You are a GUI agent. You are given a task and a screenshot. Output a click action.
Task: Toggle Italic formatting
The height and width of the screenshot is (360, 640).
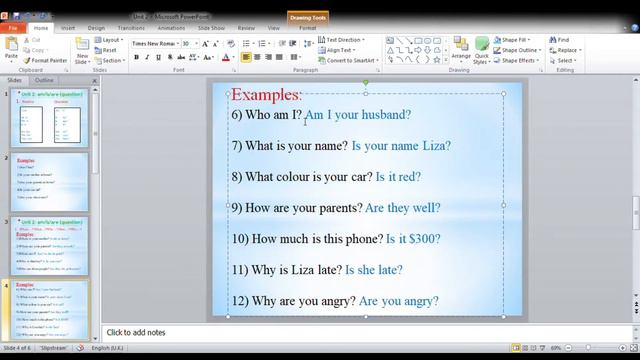[147, 58]
